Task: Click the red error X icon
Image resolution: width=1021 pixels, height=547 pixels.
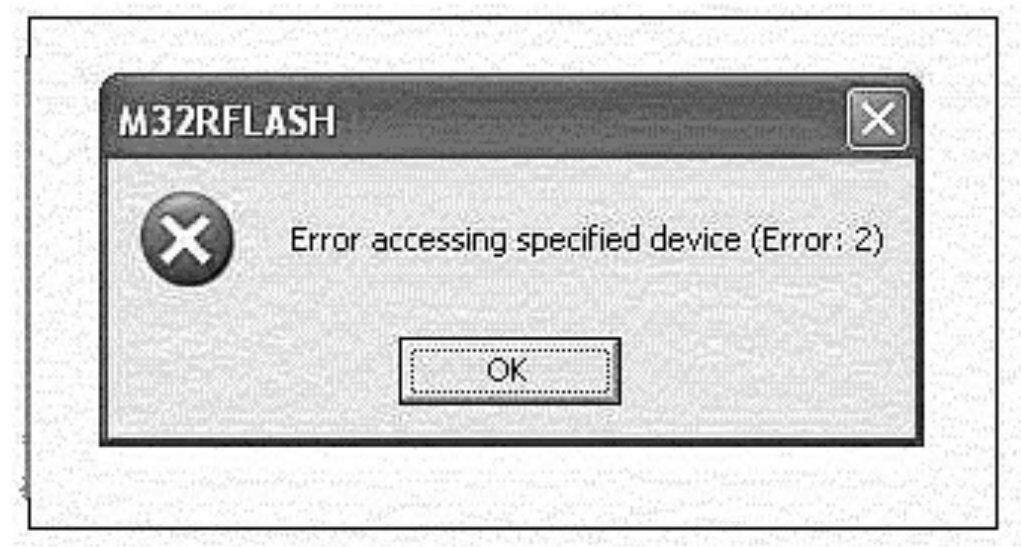Action: [187, 239]
